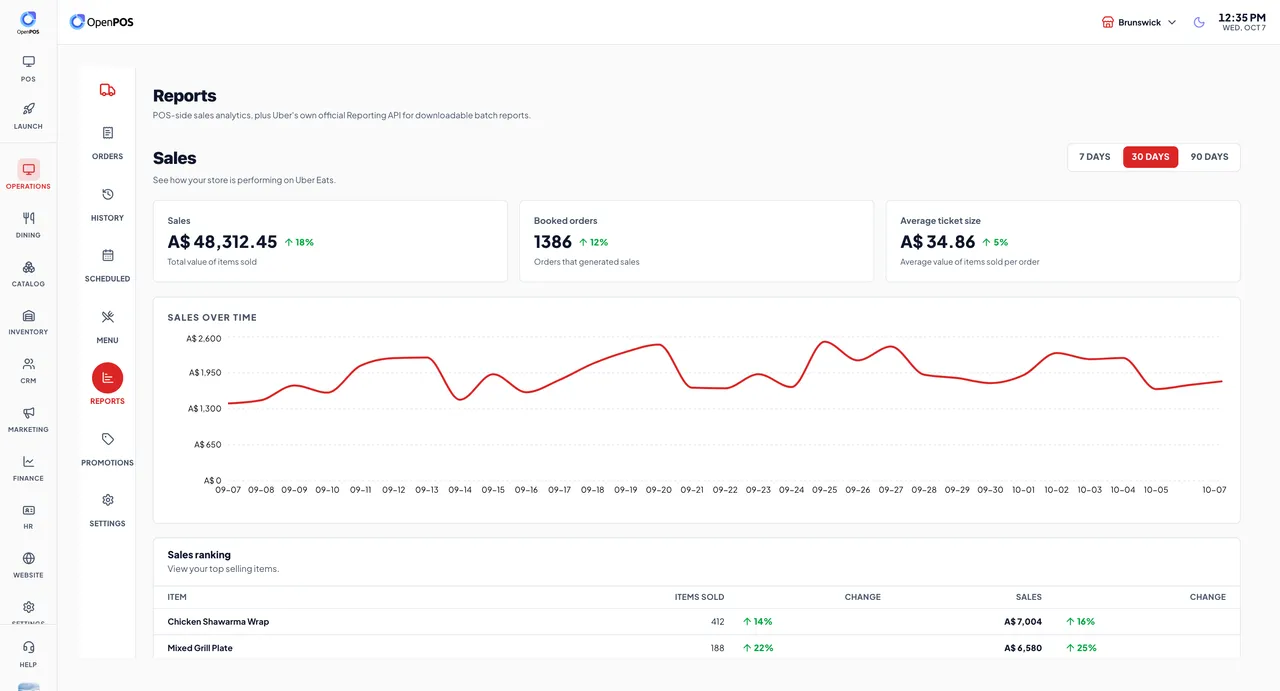
Task: Switch to 7 DAYS range
Action: (x=1095, y=157)
